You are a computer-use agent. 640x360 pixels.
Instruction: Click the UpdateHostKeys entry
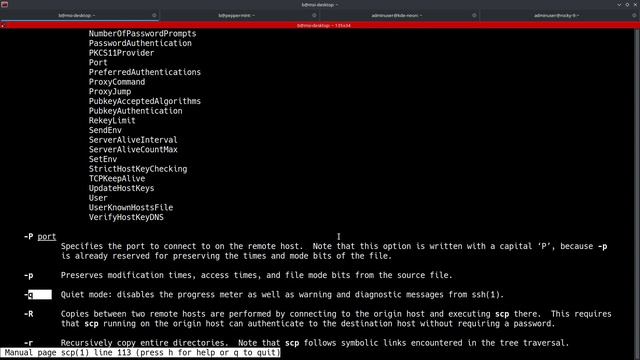121,188
